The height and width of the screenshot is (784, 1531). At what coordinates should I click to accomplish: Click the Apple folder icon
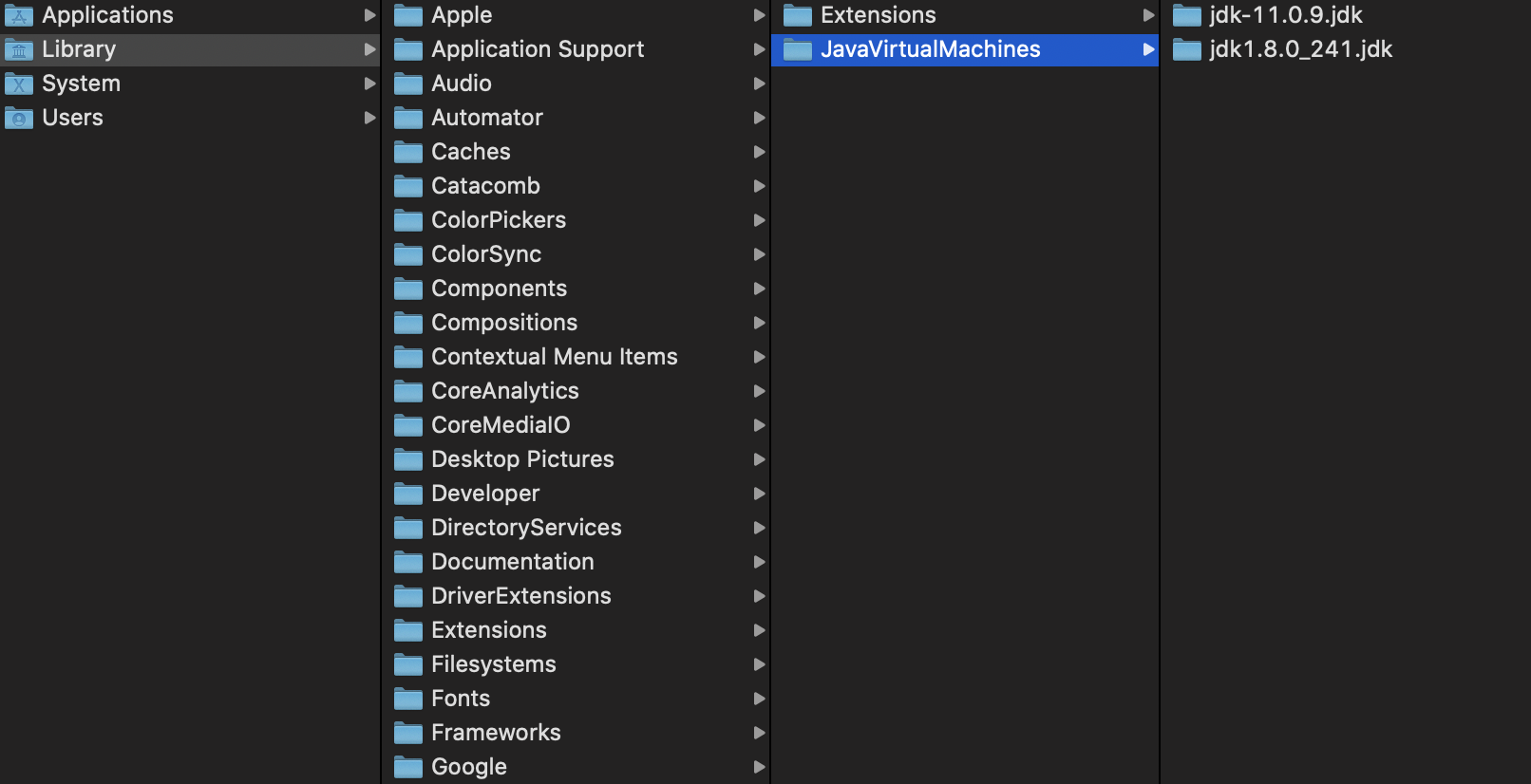(407, 14)
